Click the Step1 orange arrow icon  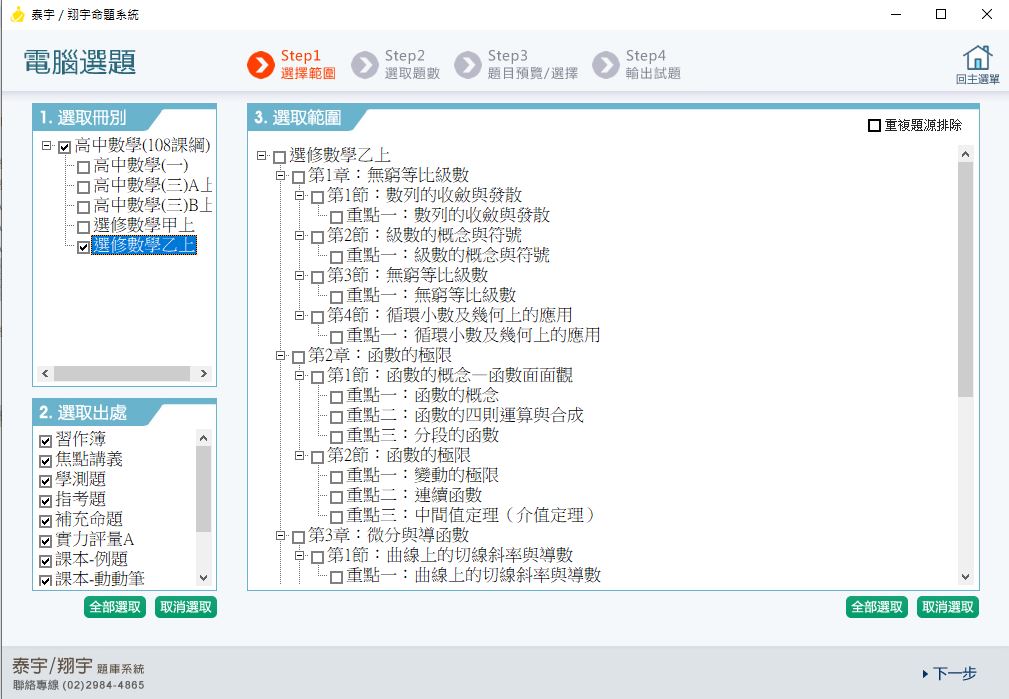261,65
